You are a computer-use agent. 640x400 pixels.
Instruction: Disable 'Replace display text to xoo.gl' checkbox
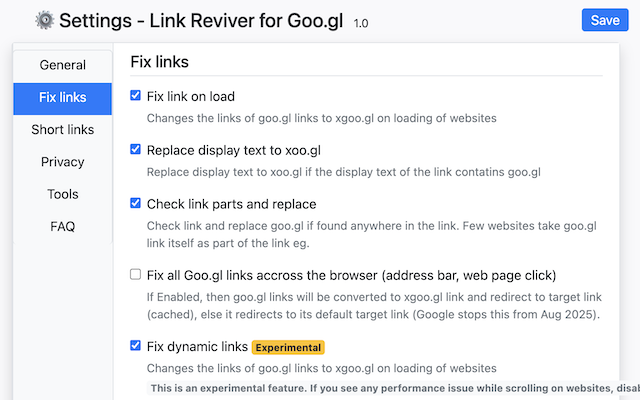point(136,150)
